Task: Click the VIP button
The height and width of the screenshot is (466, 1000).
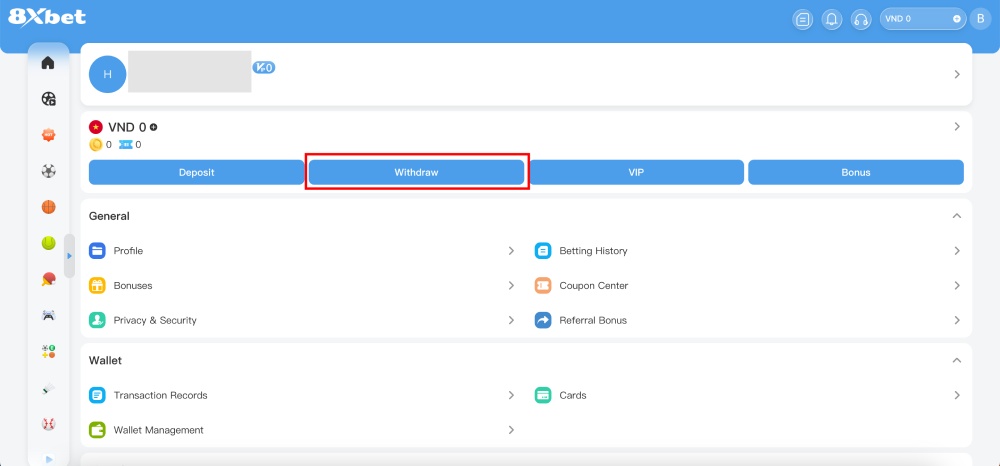Action: pos(636,172)
